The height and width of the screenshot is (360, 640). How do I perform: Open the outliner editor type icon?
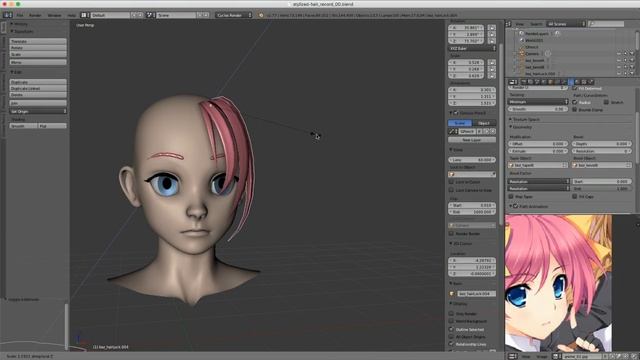(509, 24)
